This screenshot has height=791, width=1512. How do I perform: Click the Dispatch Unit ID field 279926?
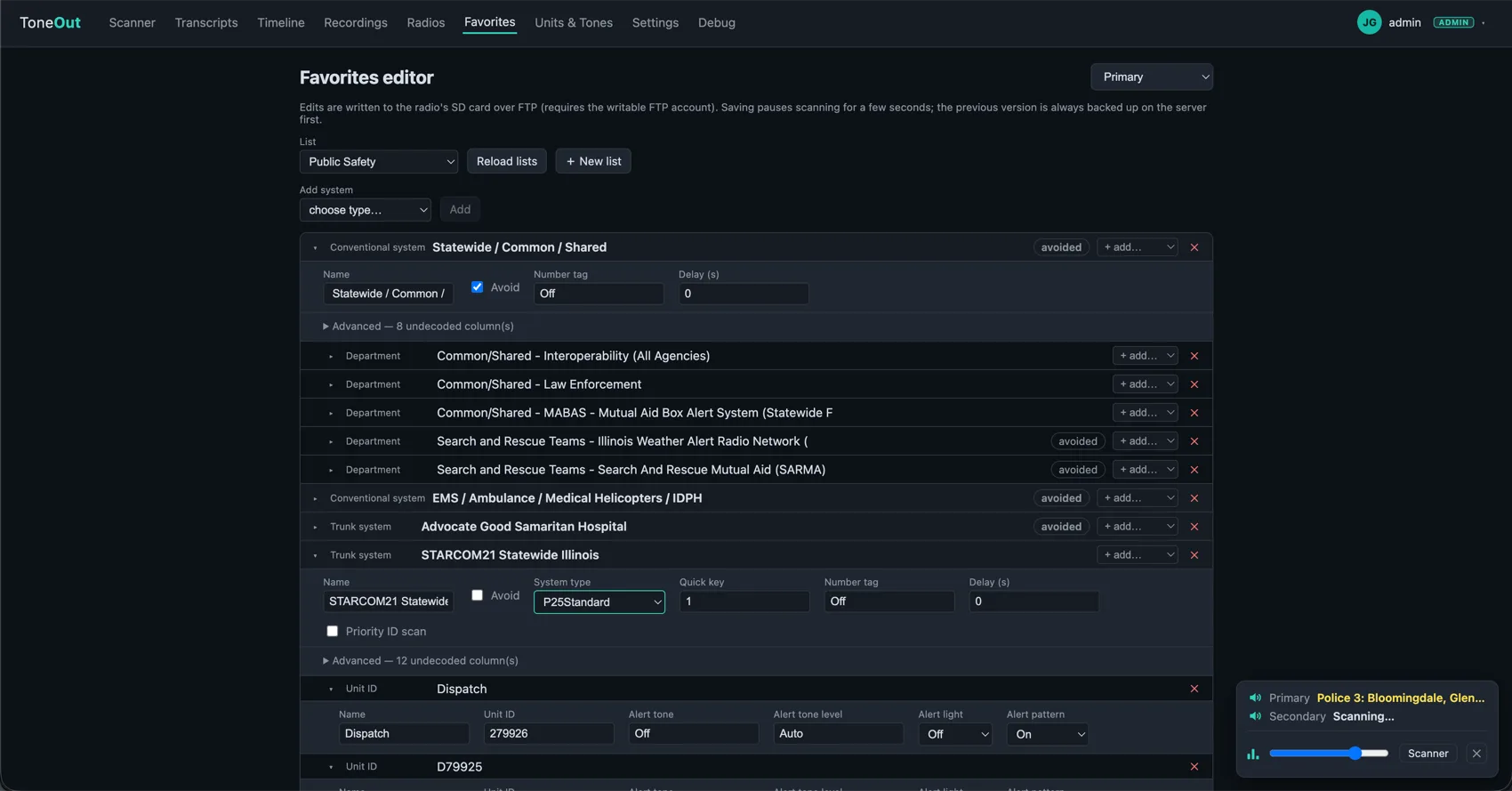pyautogui.click(x=549, y=734)
